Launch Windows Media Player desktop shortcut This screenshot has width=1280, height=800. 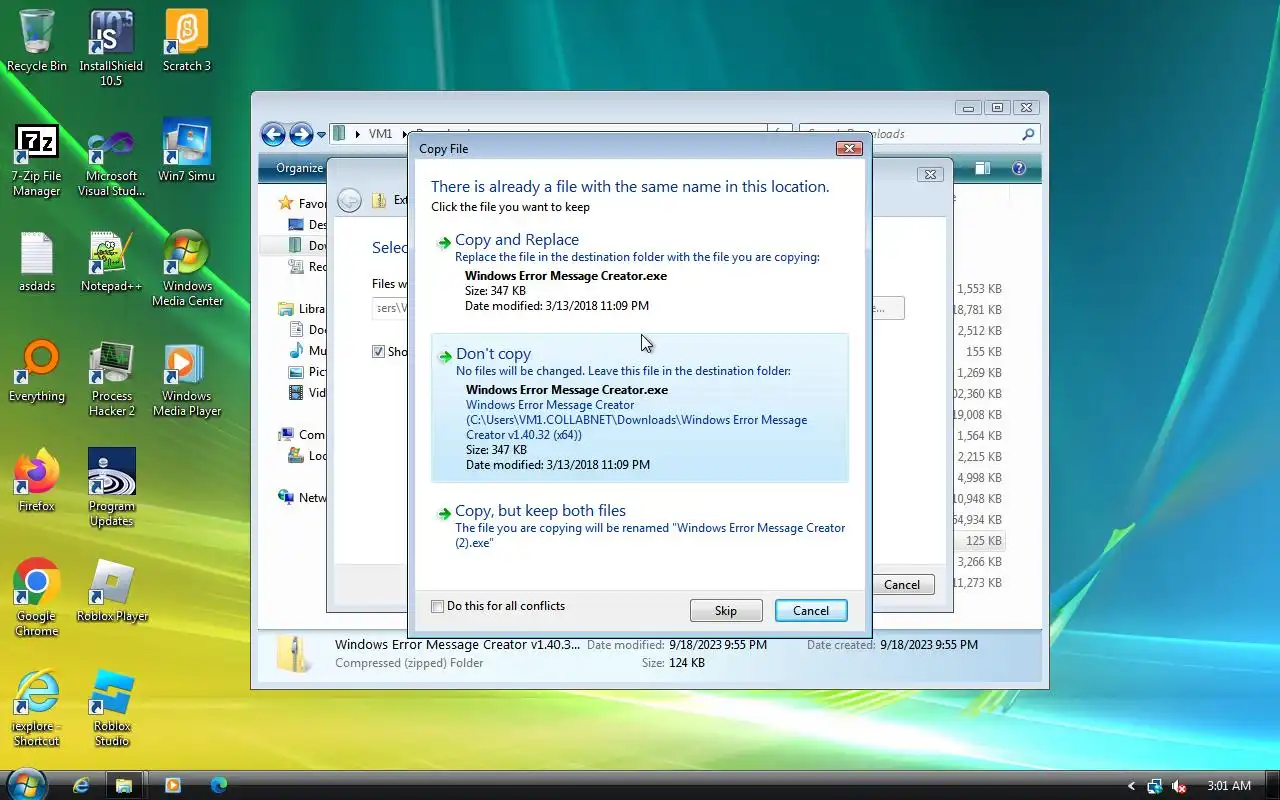(187, 379)
